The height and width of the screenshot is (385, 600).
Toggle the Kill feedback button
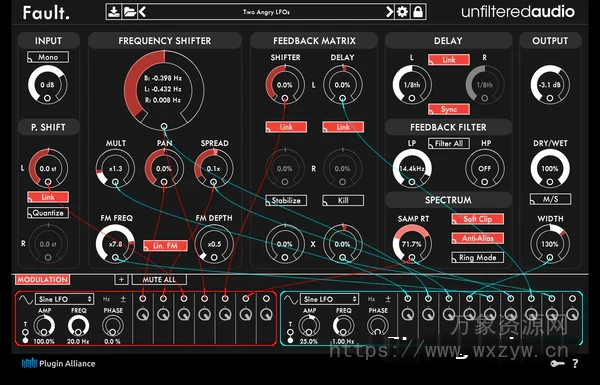click(x=343, y=200)
